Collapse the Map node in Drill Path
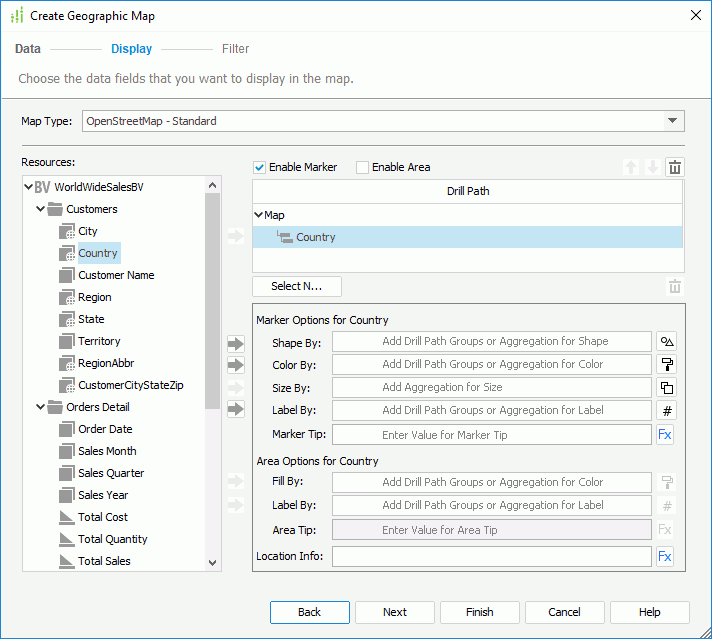712x639 pixels. pos(258,215)
